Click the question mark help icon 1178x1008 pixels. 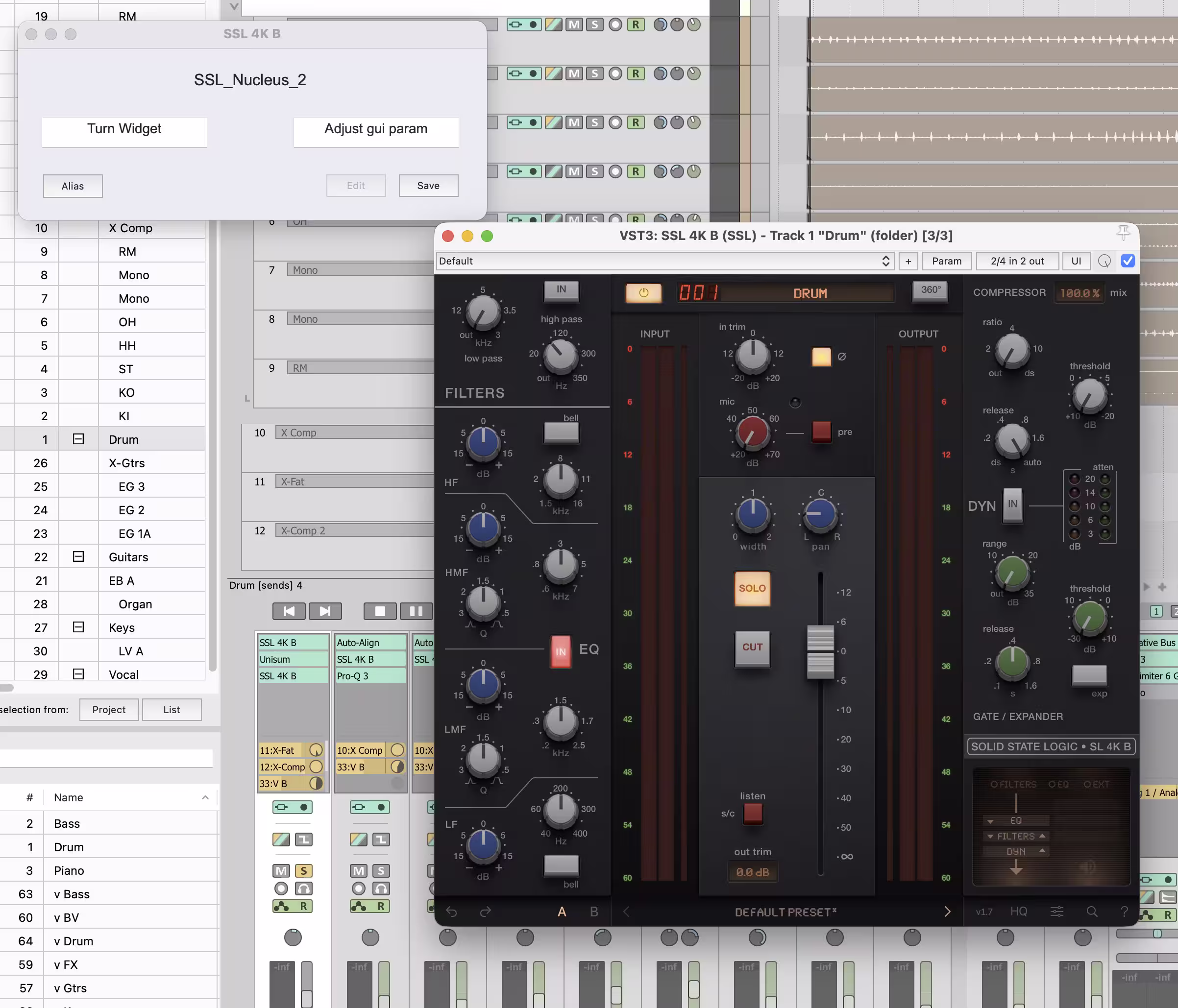click(1124, 912)
